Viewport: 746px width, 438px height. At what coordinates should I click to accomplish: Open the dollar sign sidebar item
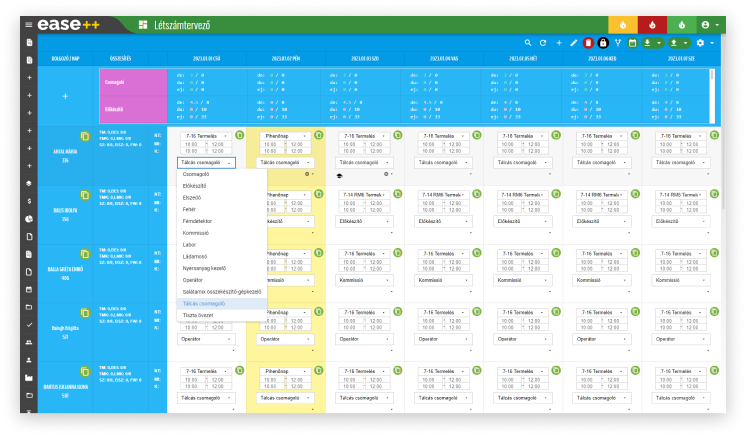pos(29,201)
